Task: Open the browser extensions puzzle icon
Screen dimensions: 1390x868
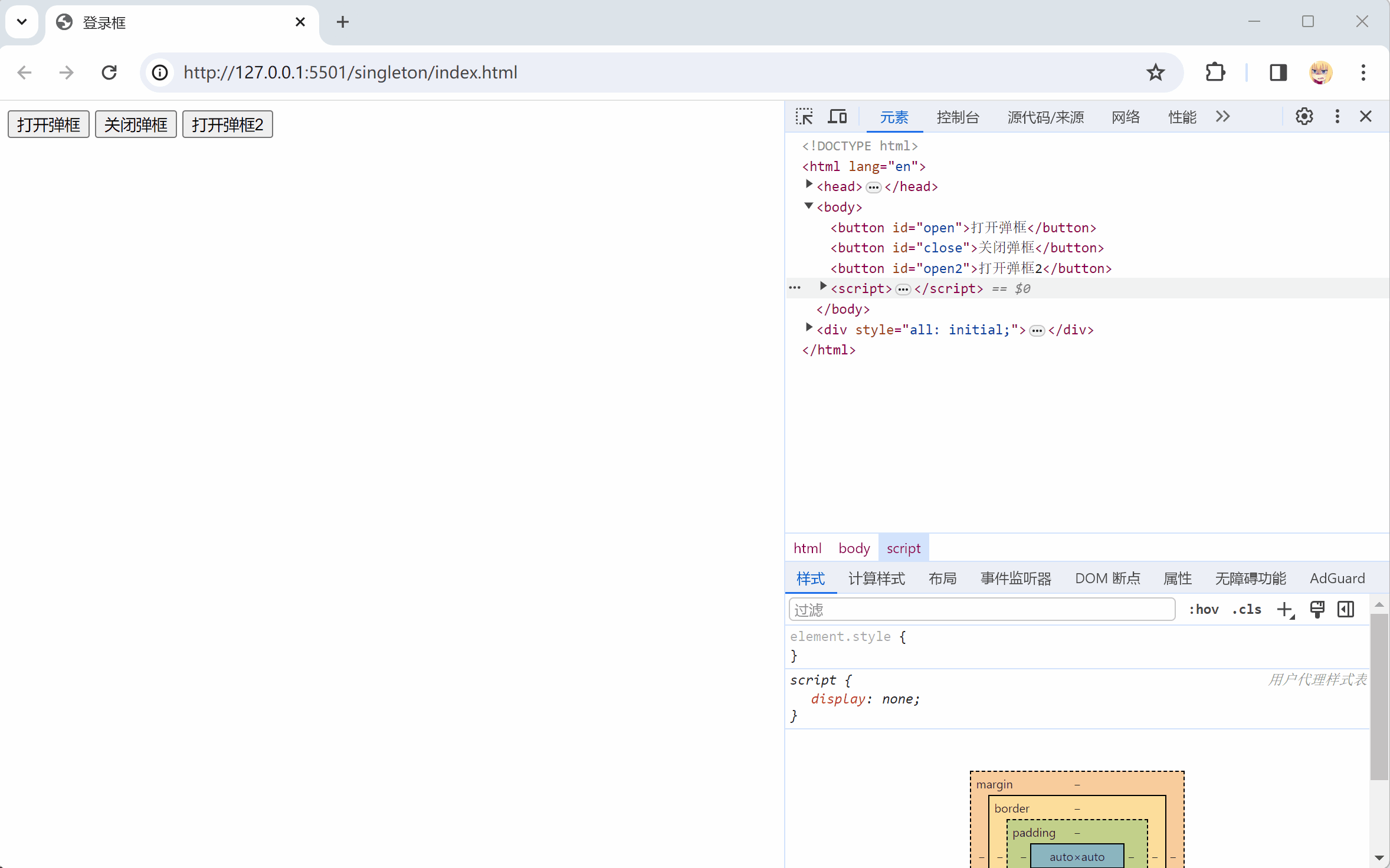Action: [x=1215, y=73]
